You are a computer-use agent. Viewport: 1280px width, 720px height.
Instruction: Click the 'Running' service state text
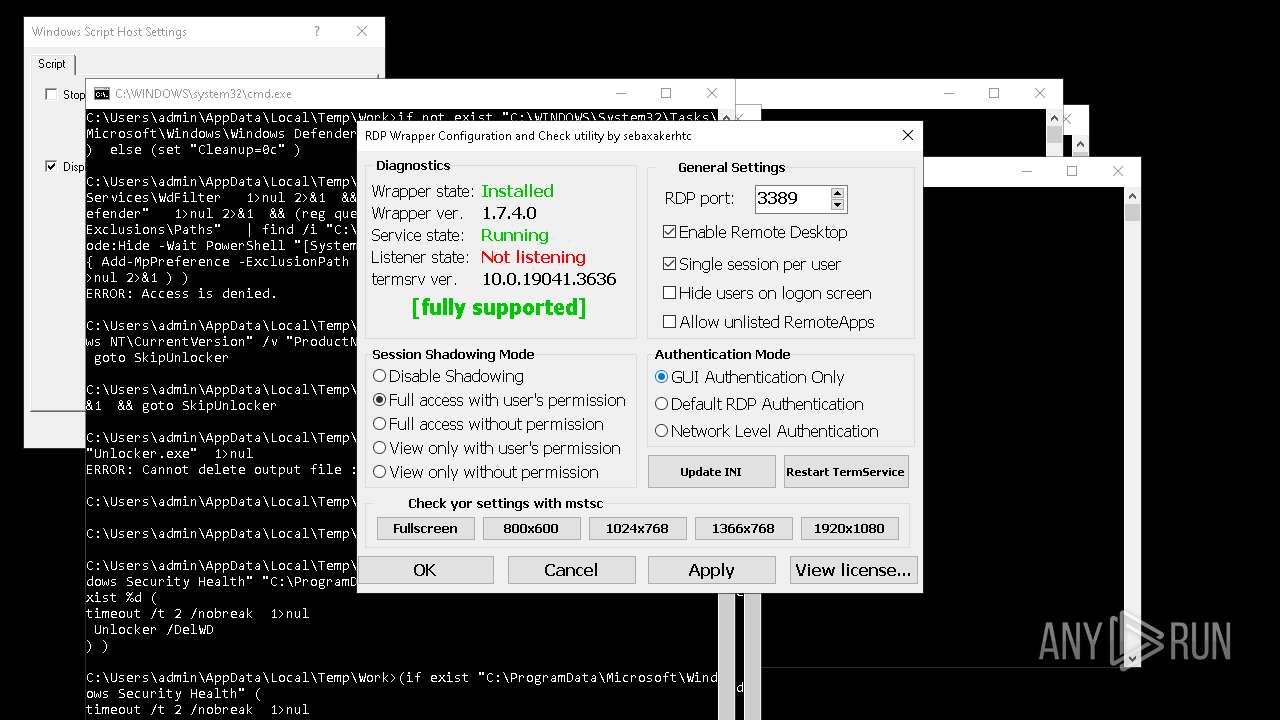coord(515,235)
